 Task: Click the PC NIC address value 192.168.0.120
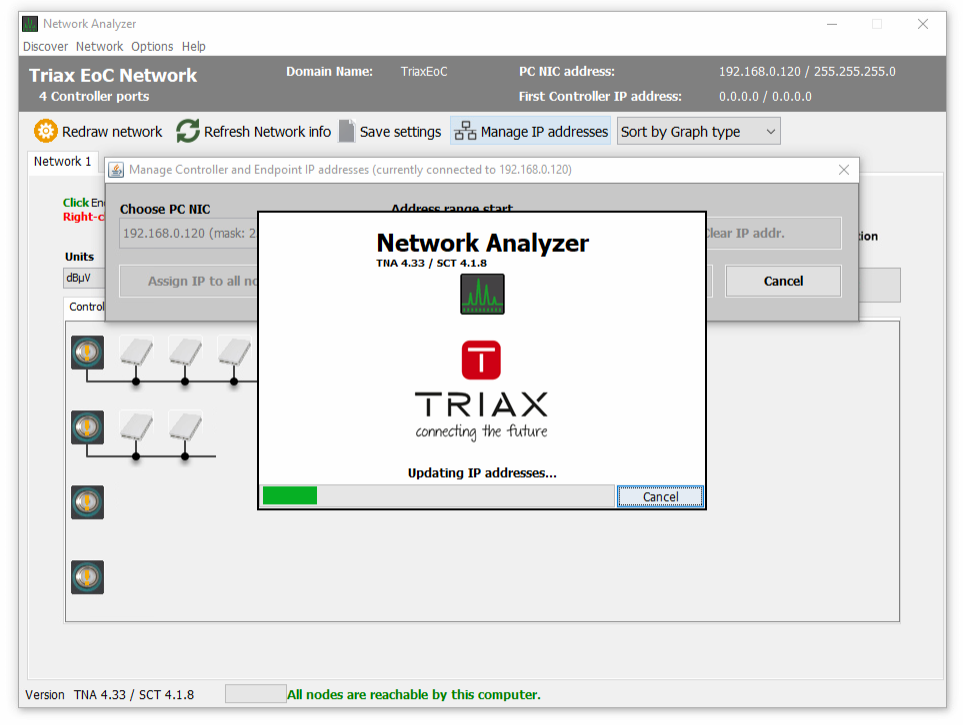click(807, 72)
